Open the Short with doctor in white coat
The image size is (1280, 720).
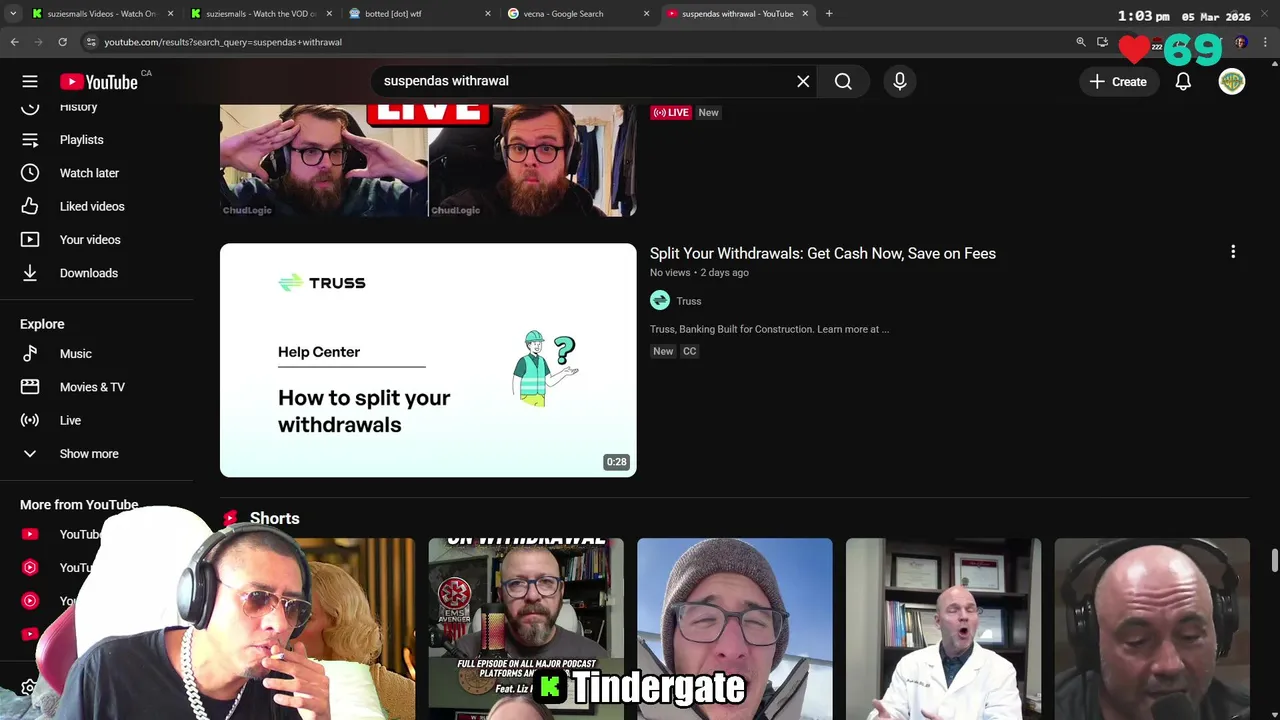(x=943, y=629)
